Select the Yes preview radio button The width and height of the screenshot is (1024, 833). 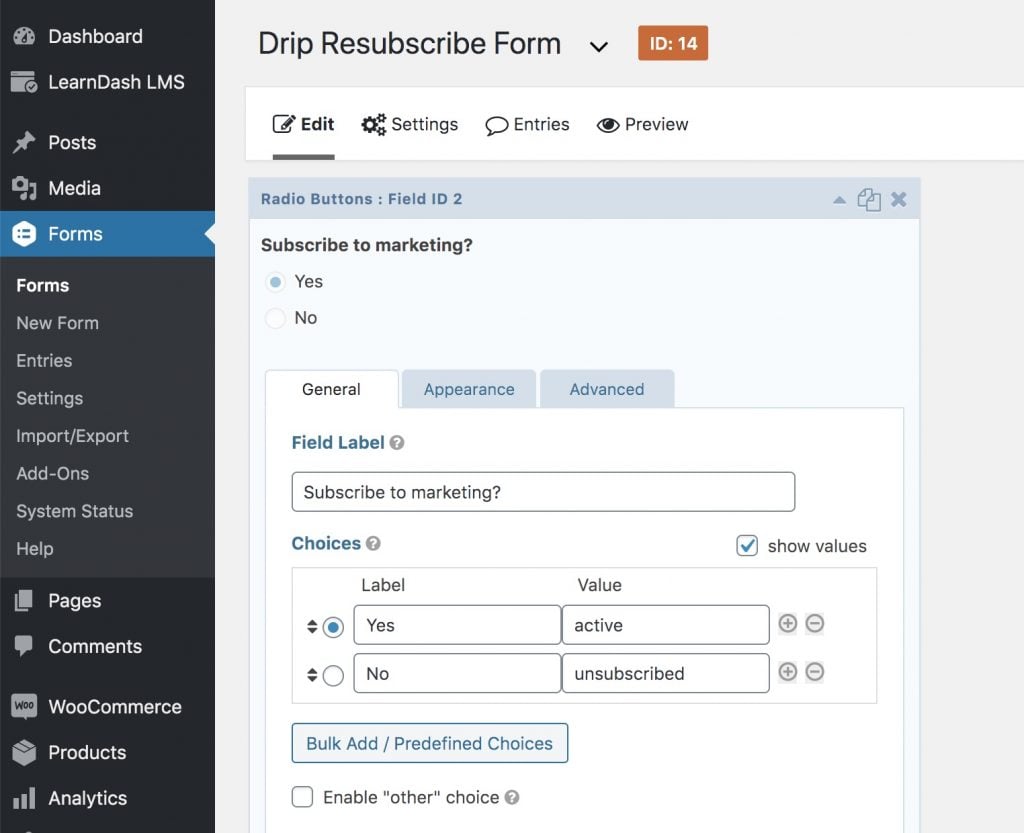276,282
